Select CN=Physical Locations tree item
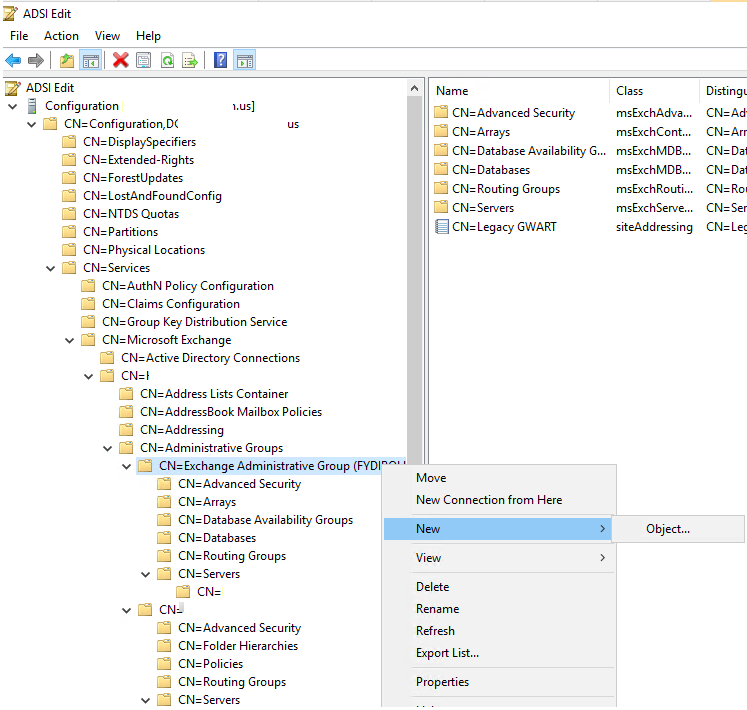 coord(144,250)
